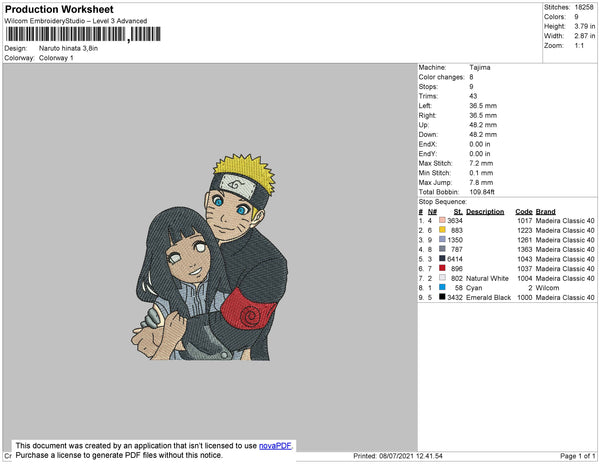Click the Naruto Hinata embroidery design preview
The height and width of the screenshot is (464, 600).
click(209, 257)
